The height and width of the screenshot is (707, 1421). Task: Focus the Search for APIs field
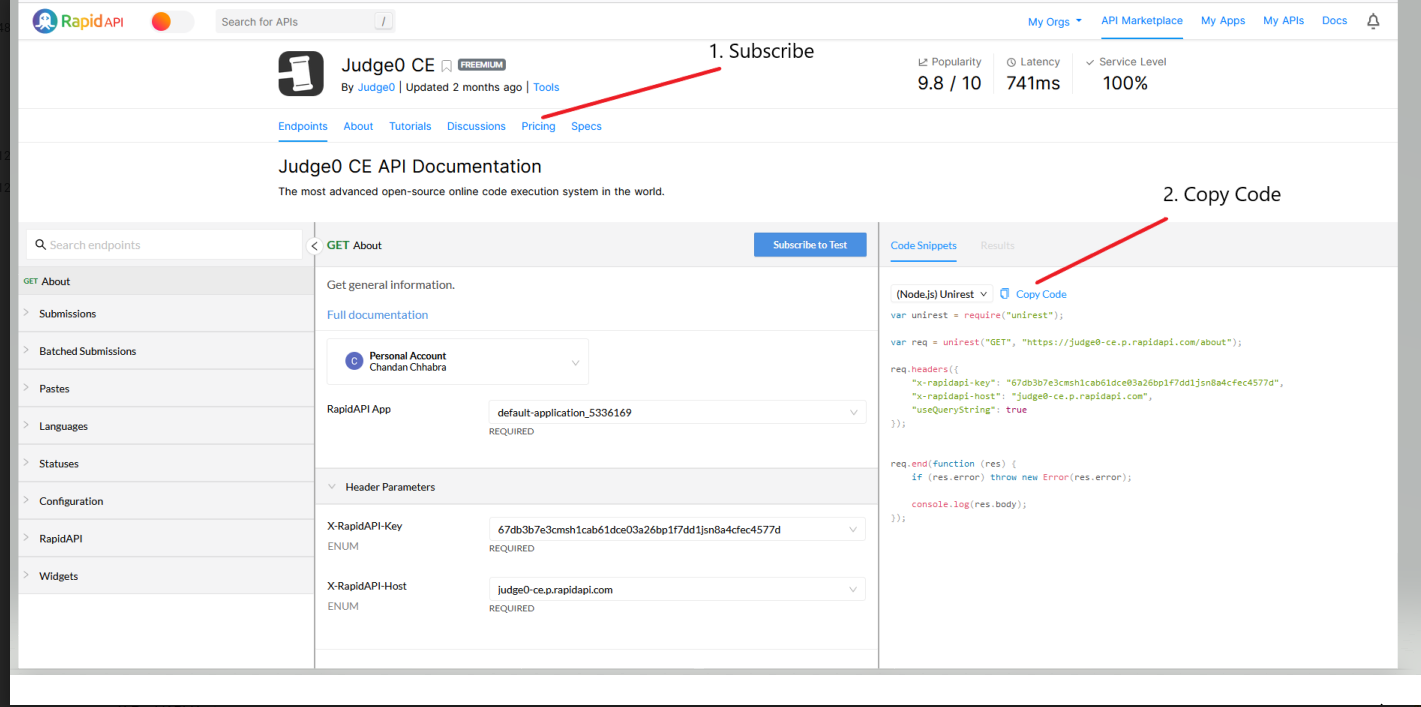[305, 21]
